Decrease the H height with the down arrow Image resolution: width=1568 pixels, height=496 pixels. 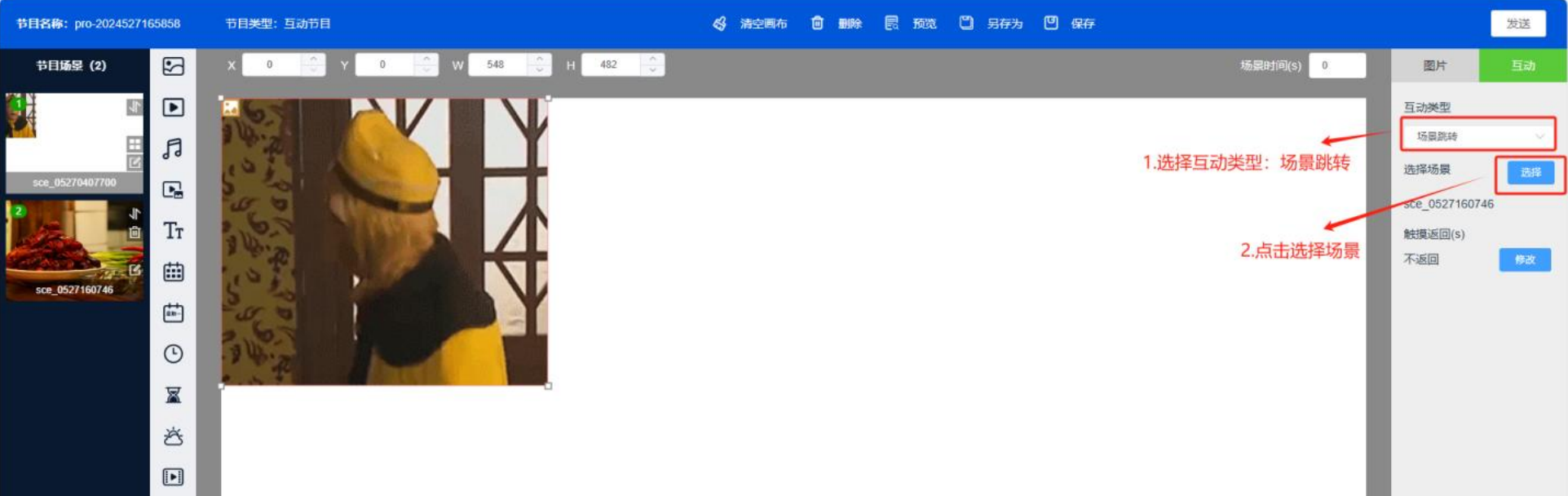click(x=653, y=70)
